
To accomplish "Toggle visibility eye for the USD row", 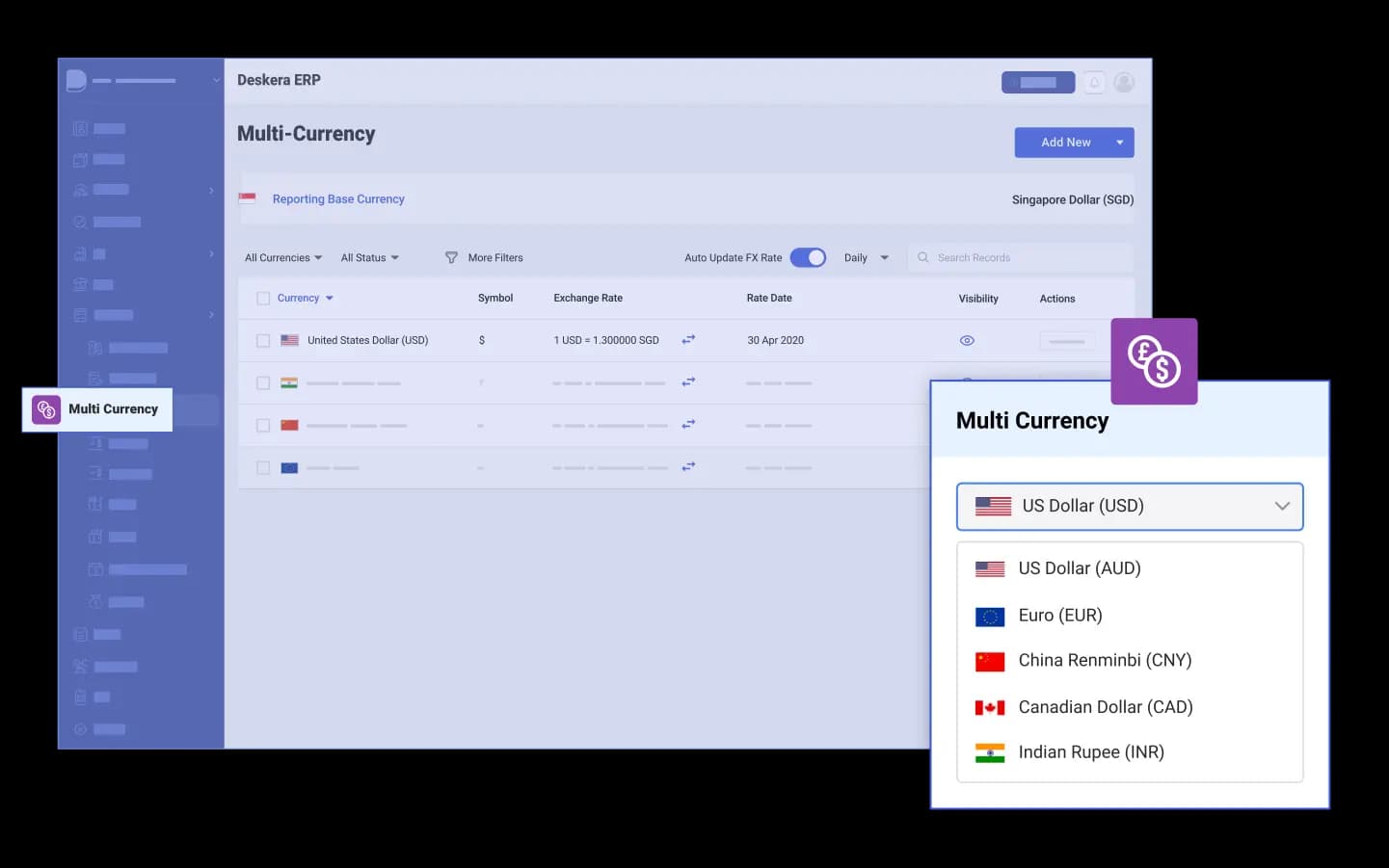I will 967,341.
